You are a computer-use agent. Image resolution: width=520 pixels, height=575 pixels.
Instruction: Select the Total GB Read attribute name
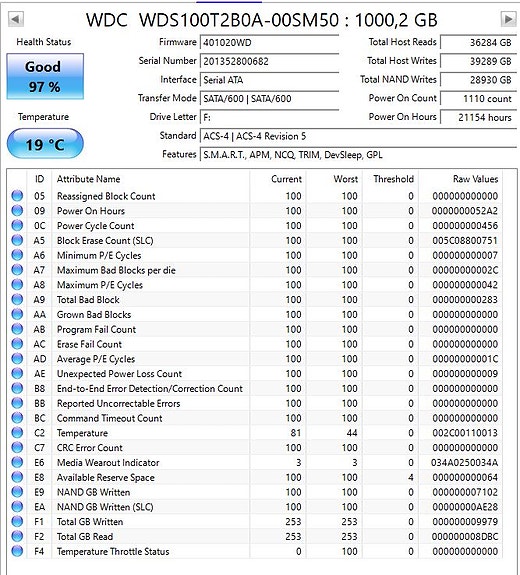pyautogui.click(x=85, y=536)
